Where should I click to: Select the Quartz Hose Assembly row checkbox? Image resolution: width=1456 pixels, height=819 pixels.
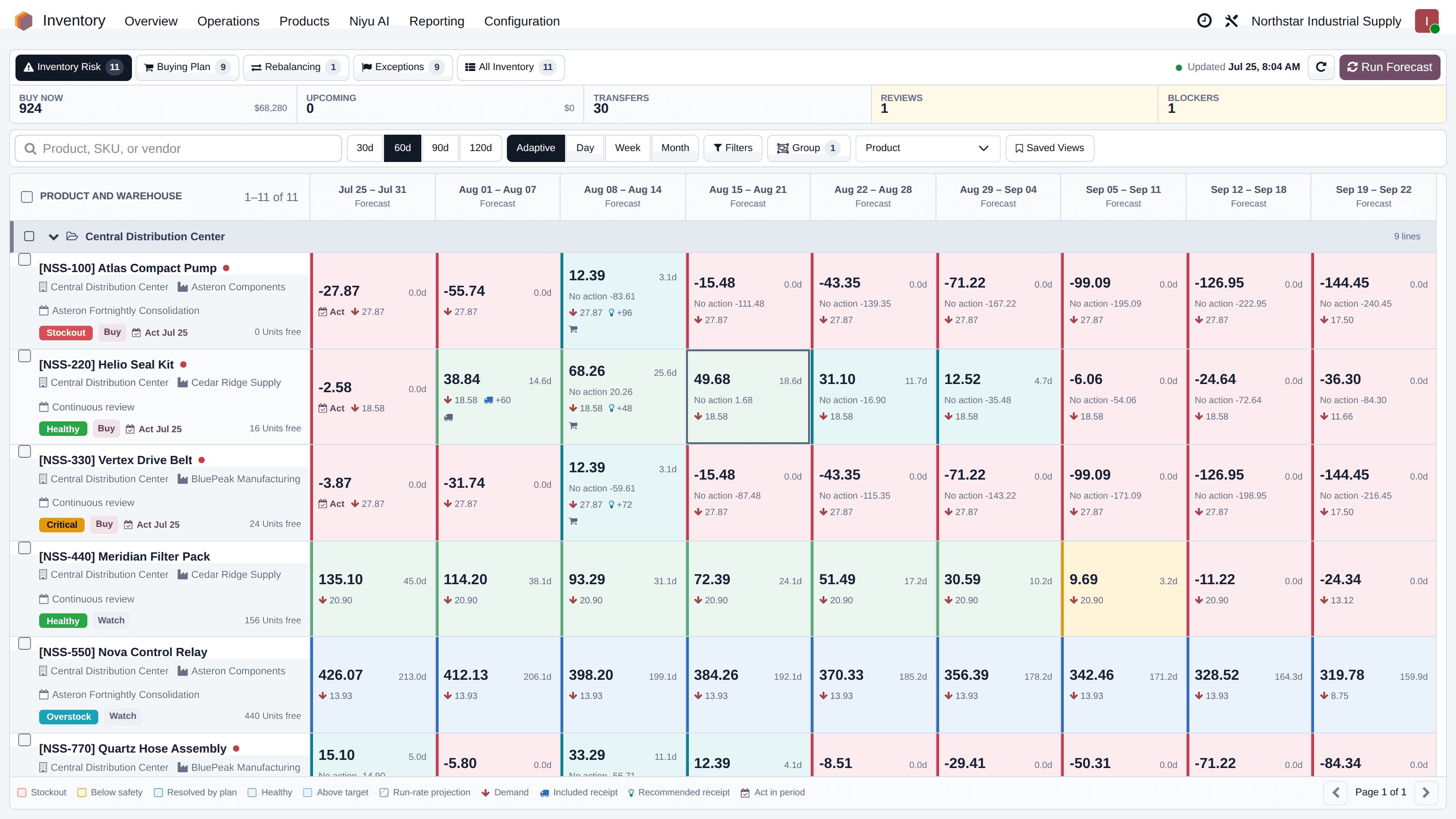click(25, 740)
